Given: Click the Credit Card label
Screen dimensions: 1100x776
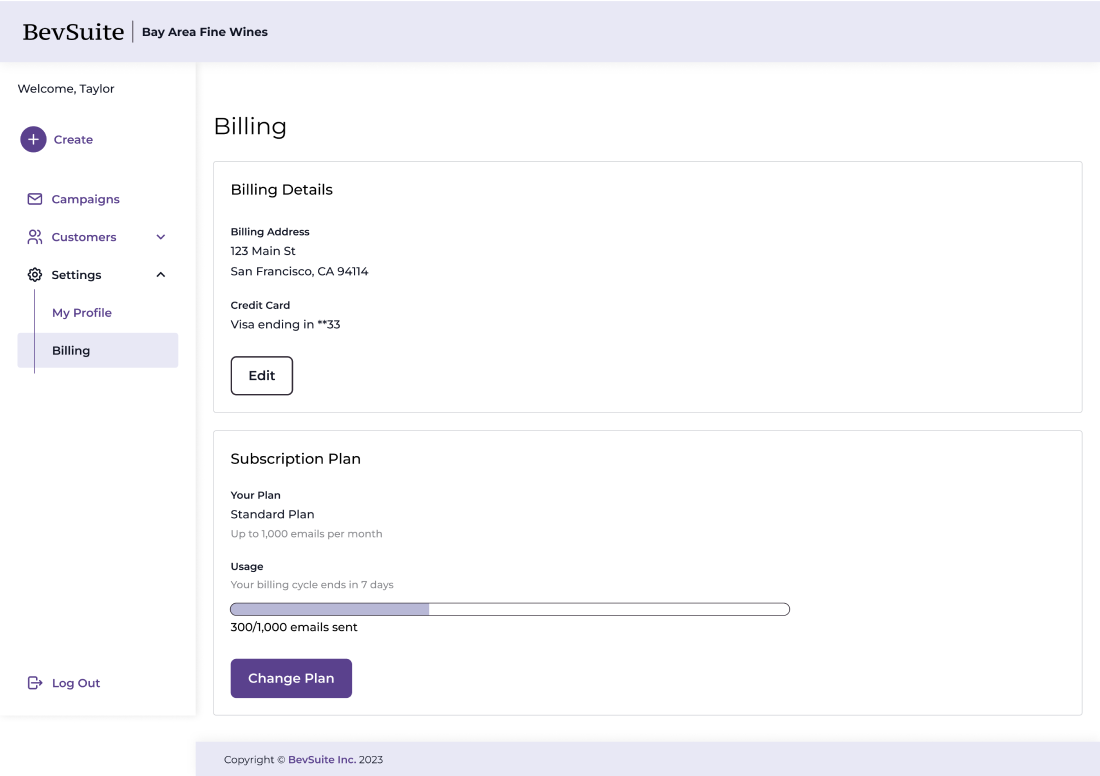Looking at the screenshot, I should pyautogui.click(x=260, y=305).
